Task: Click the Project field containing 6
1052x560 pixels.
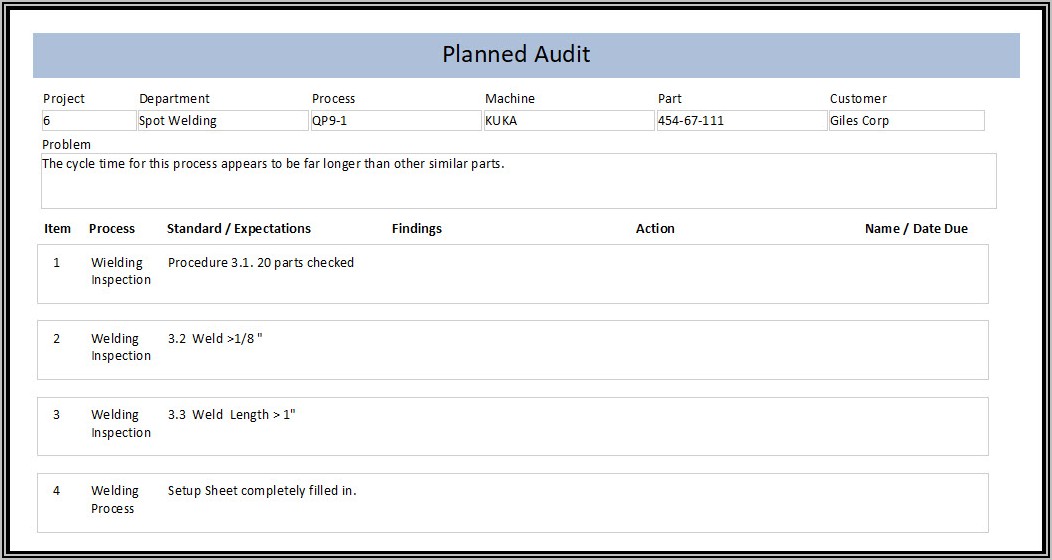Action: coord(87,121)
